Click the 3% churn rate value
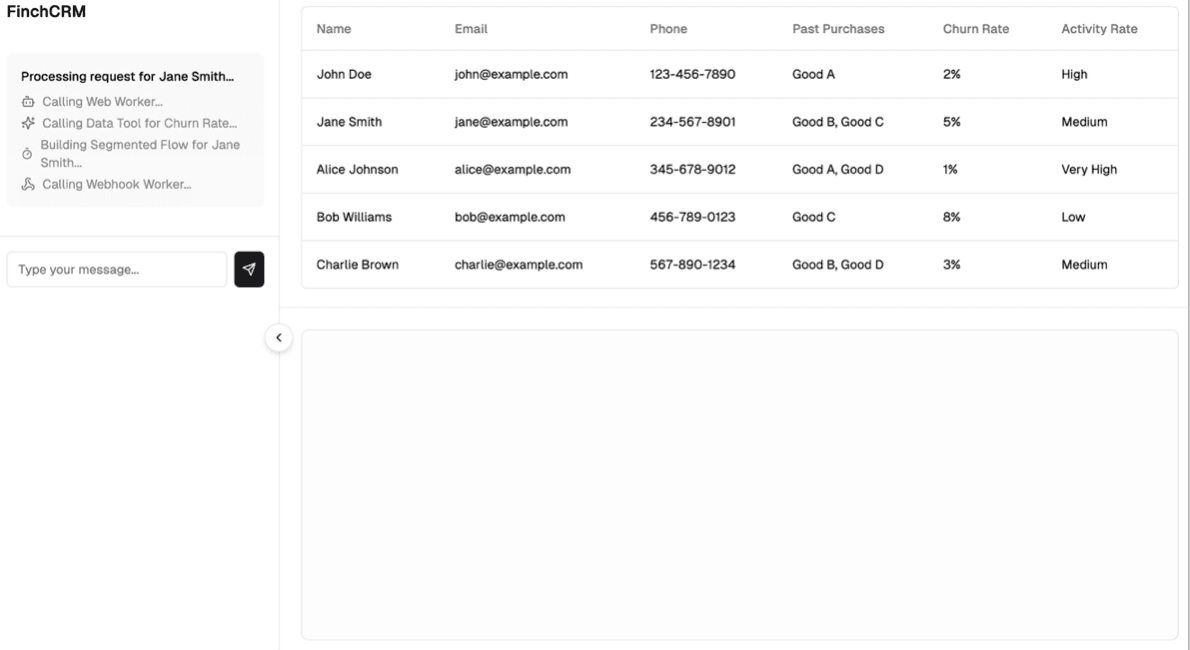This screenshot has height=650, width=1190. tap(952, 265)
